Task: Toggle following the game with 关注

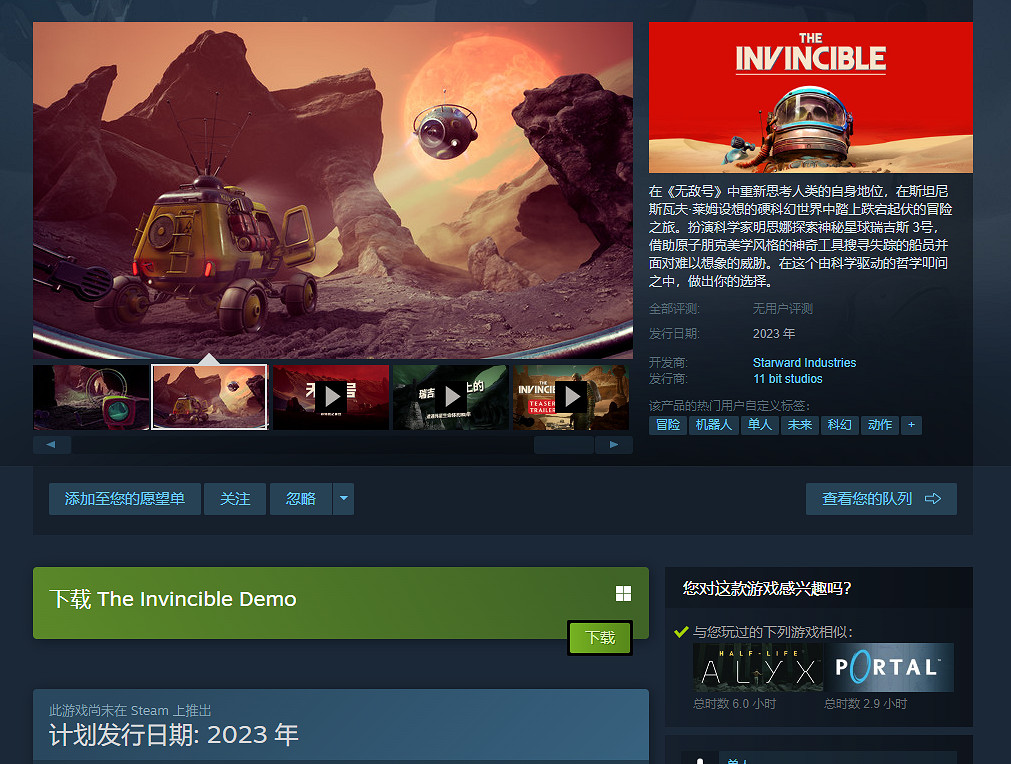Action: (x=235, y=498)
